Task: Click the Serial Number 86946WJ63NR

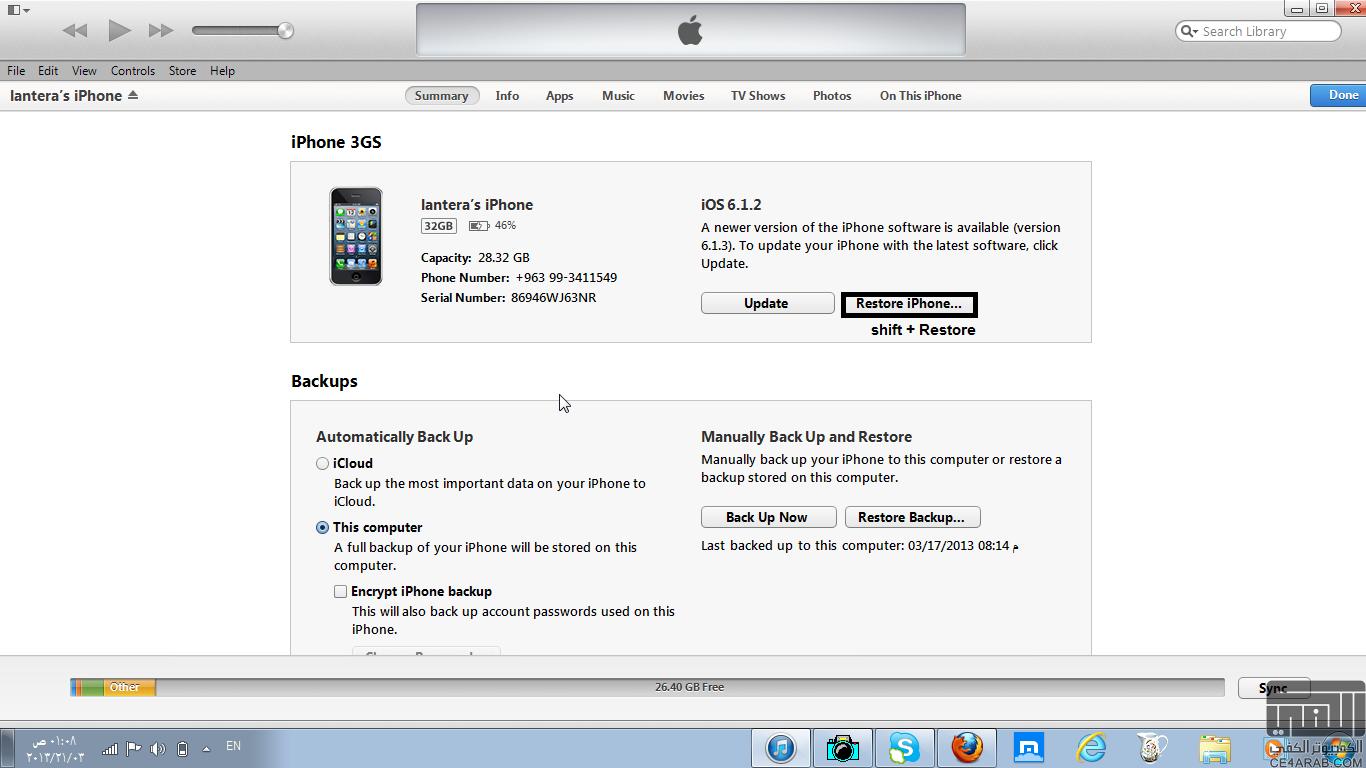Action: [553, 298]
